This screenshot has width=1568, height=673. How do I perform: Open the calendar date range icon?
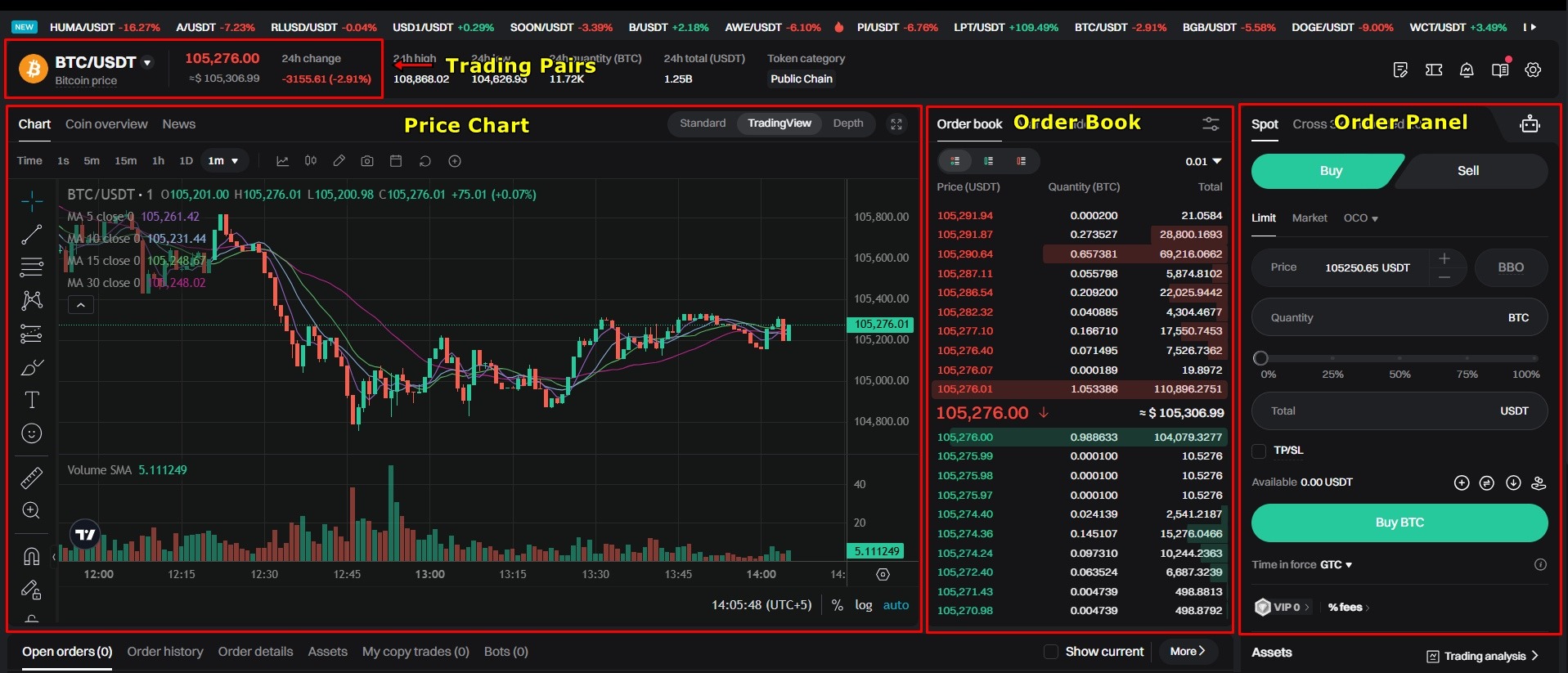tap(396, 161)
